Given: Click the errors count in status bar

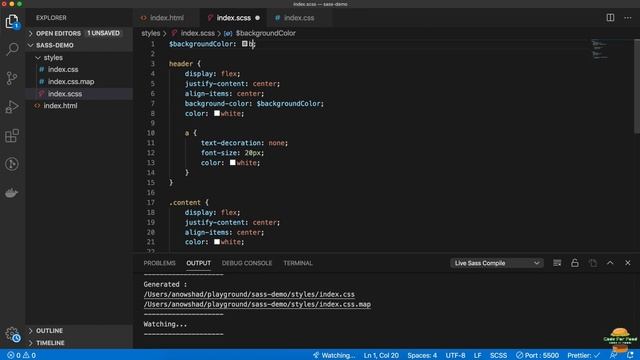Looking at the screenshot, I should click(x=14, y=356).
